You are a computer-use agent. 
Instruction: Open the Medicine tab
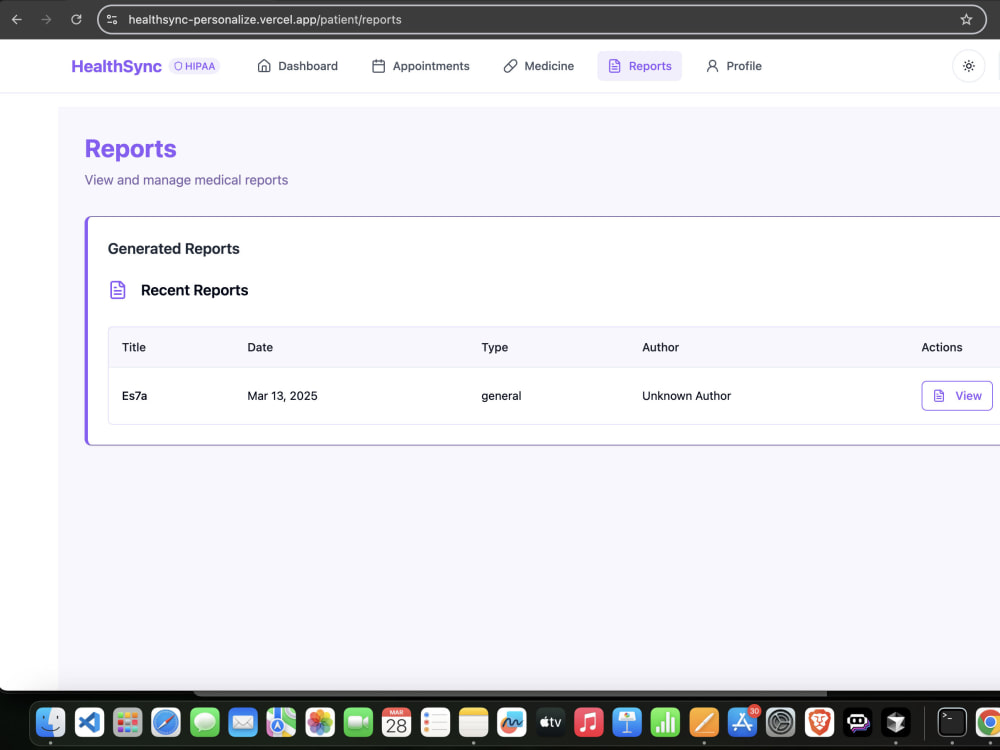[538, 66]
